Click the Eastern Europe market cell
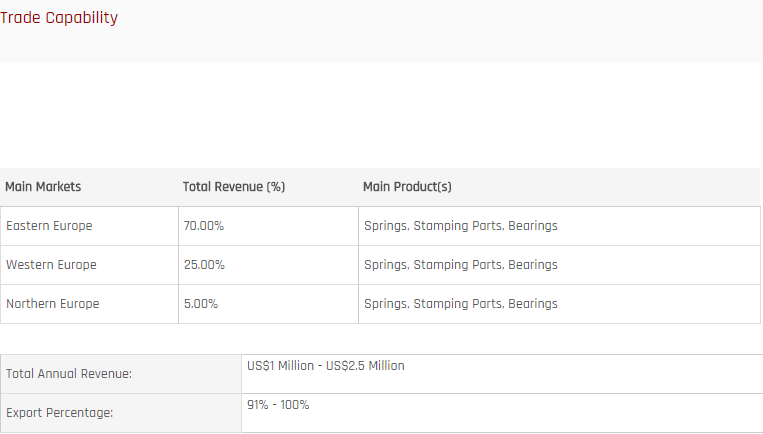 (x=49, y=226)
